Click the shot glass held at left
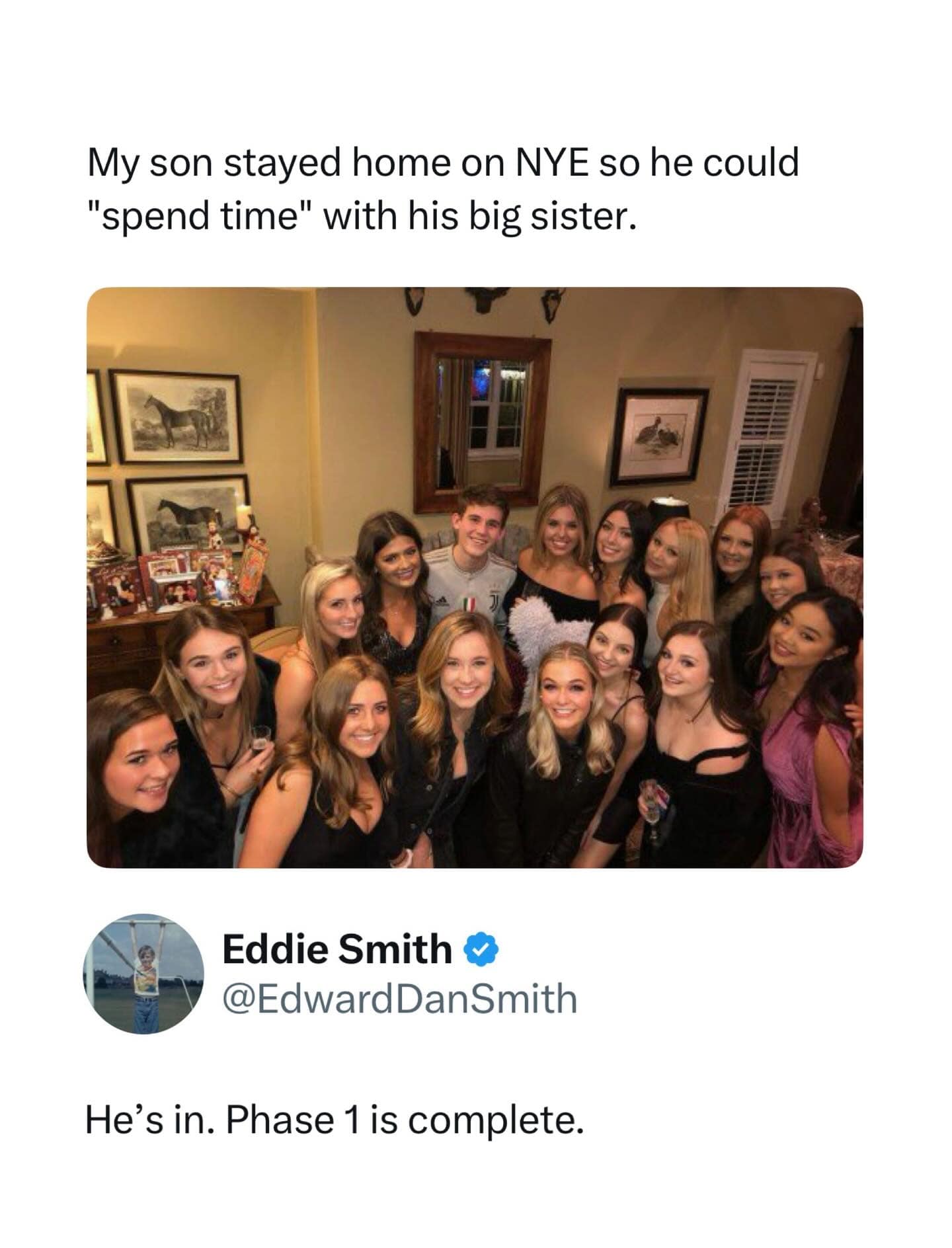The image size is (952, 1248). (260, 739)
